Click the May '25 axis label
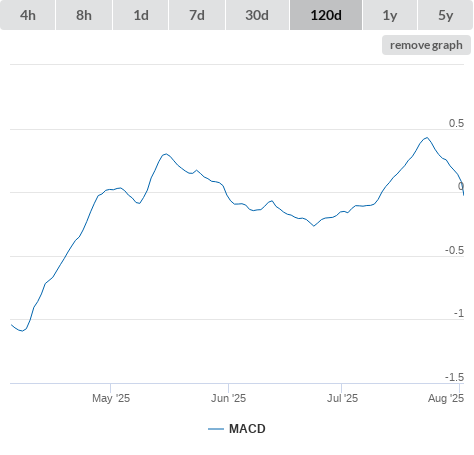 [x=111, y=398]
